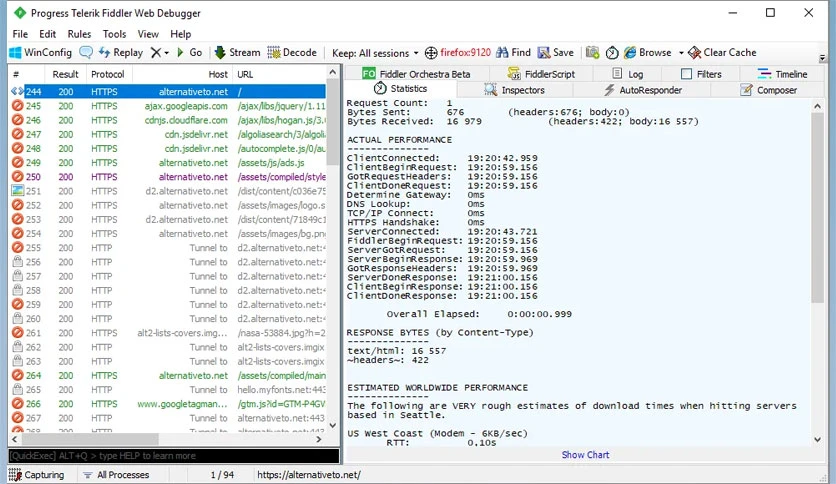
Task: Click lock icon of tunnel session 256
Action: coord(18,262)
